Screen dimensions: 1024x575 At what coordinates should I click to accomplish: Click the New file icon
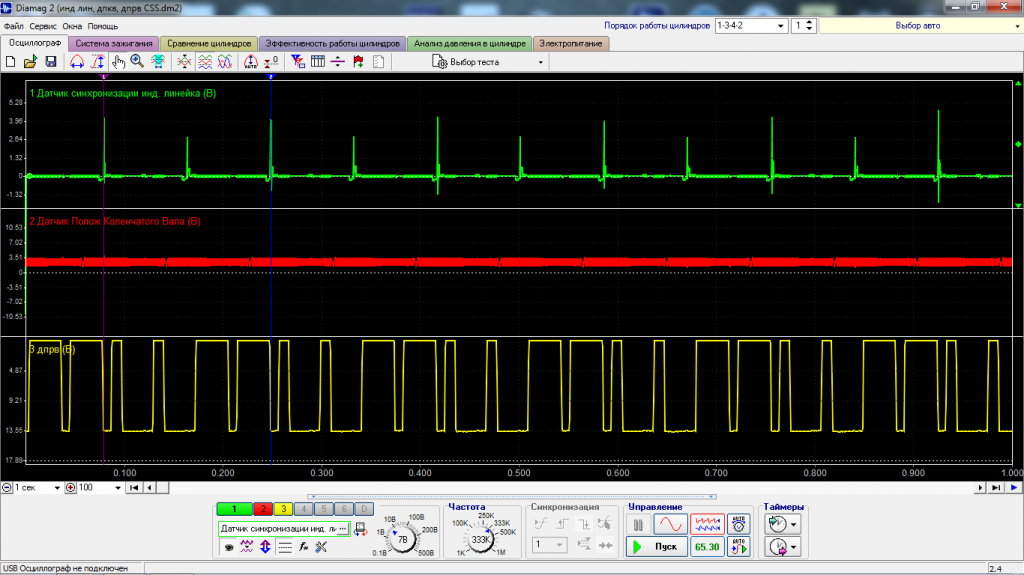click(10, 62)
